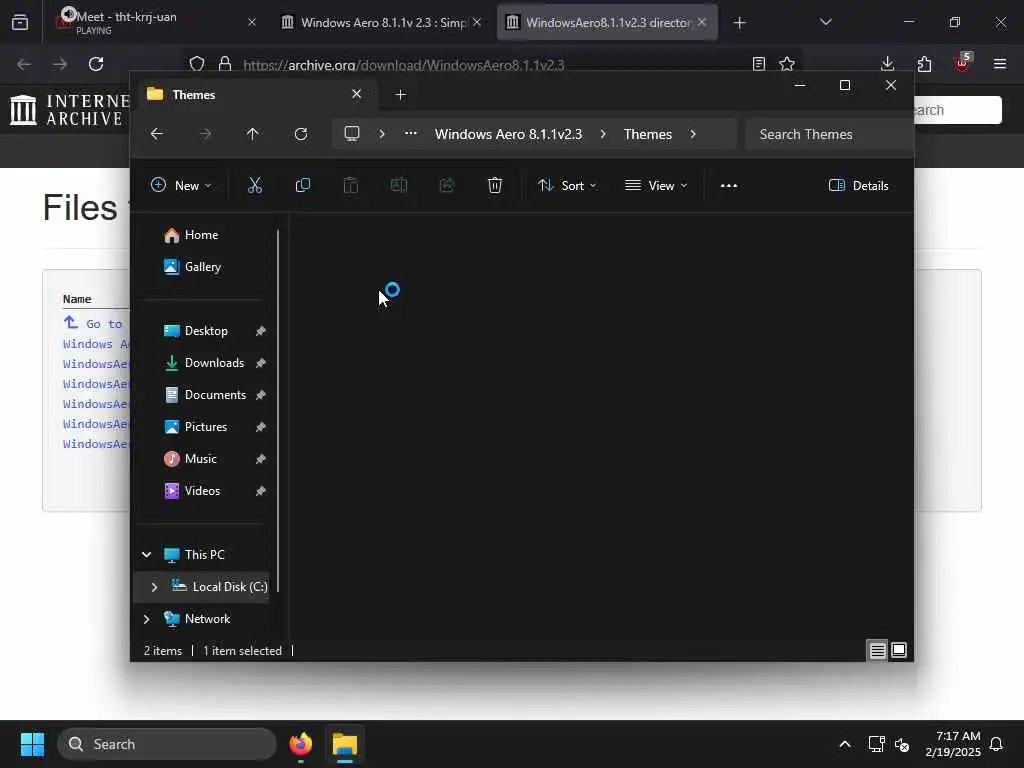Select Network in navigation pane
This screenshot has width=1024, height=768.
pyautogui.click(x=207, y=618)
